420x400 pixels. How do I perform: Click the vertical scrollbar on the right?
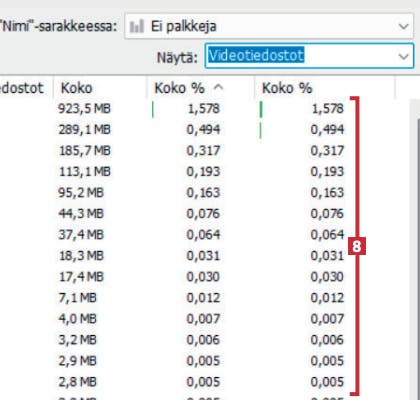(x=414, y=250)
